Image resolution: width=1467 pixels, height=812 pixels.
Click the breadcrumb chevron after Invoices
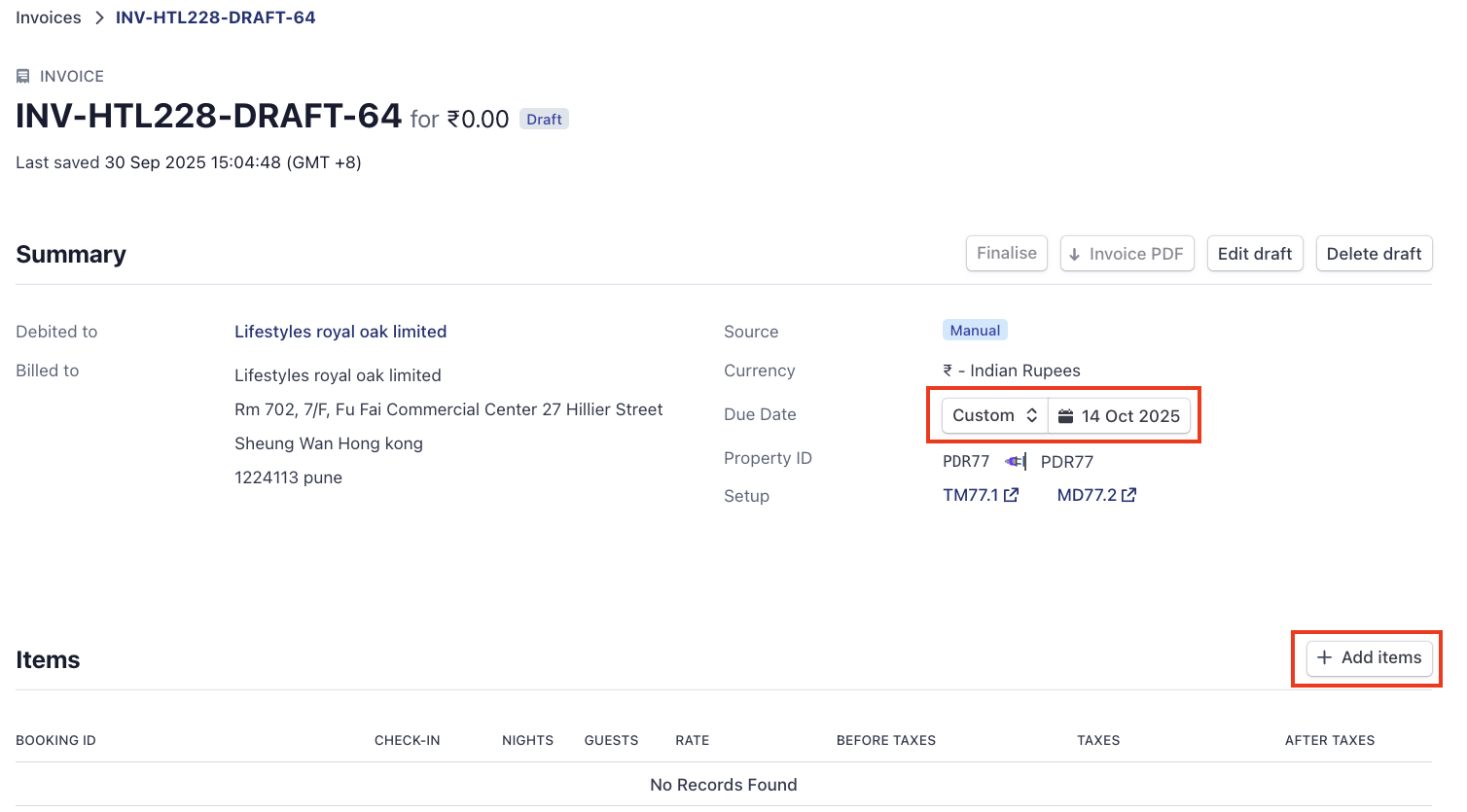(x=98, y=18)
